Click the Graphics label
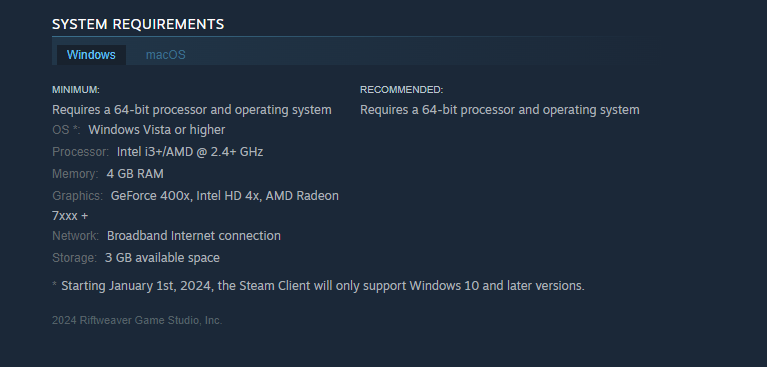 click(77, 196)
